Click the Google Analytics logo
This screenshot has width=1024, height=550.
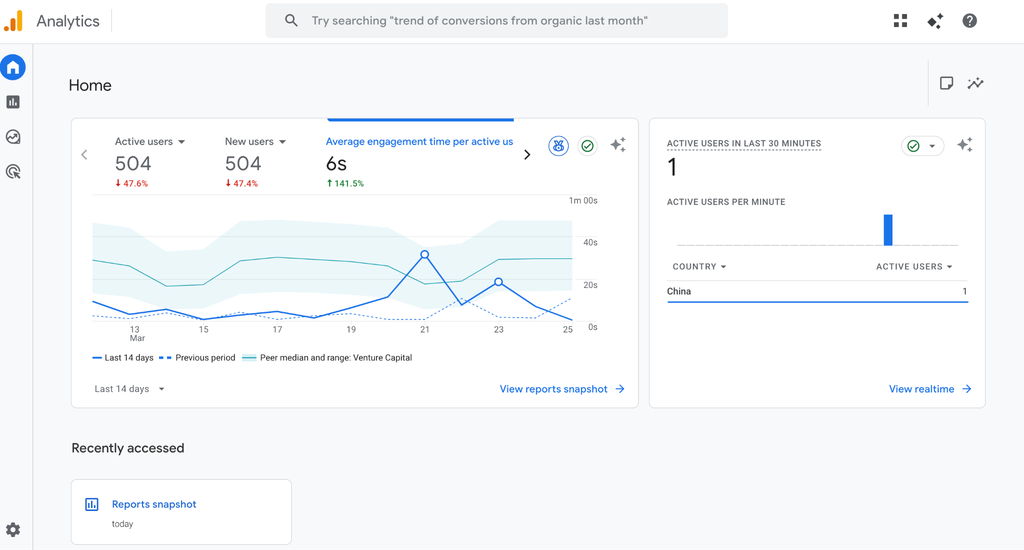(x=13, y=21)
